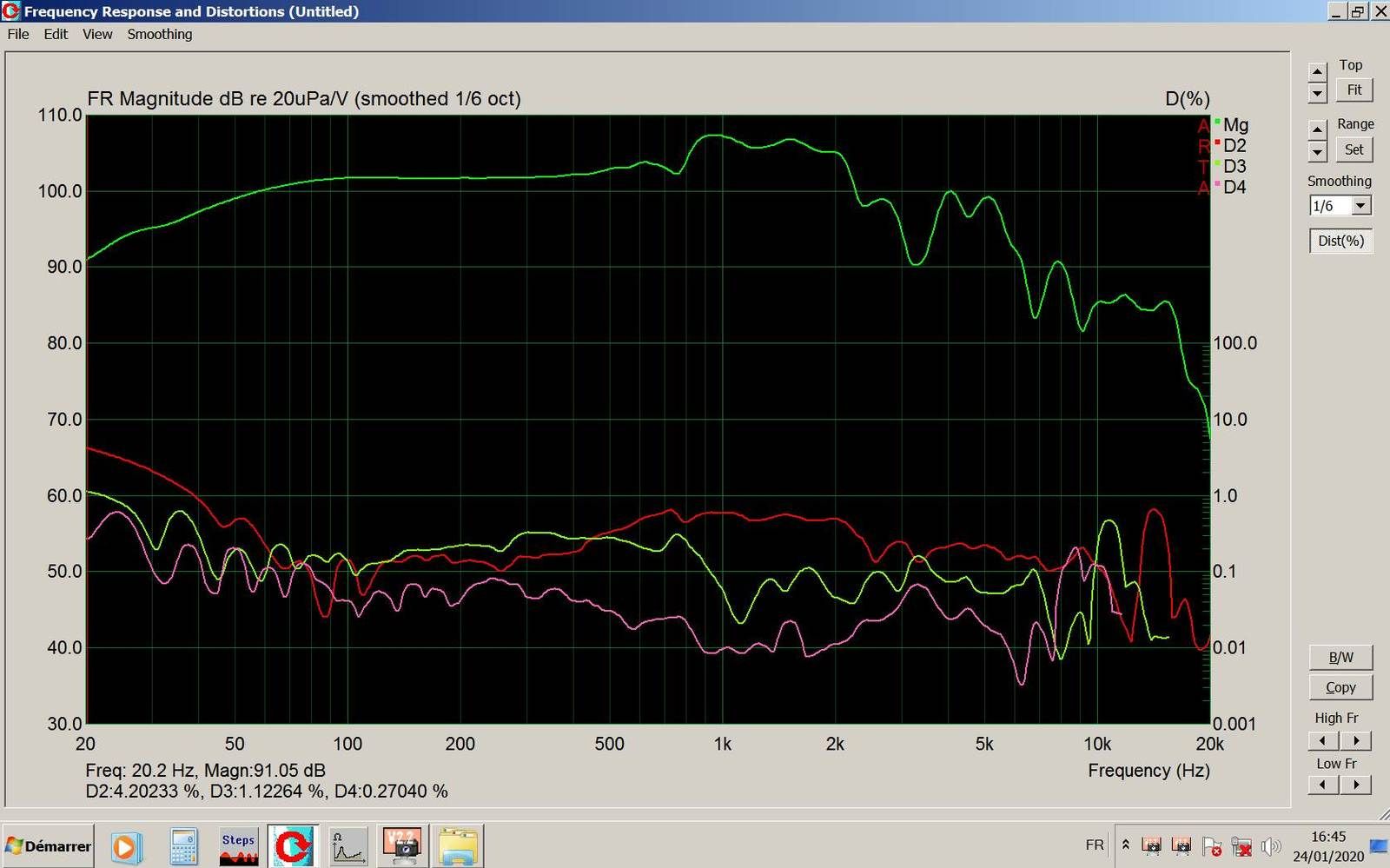Open the volume speaker tray icon
The width and height of the screenshot is (1390, 868).
1271,846
